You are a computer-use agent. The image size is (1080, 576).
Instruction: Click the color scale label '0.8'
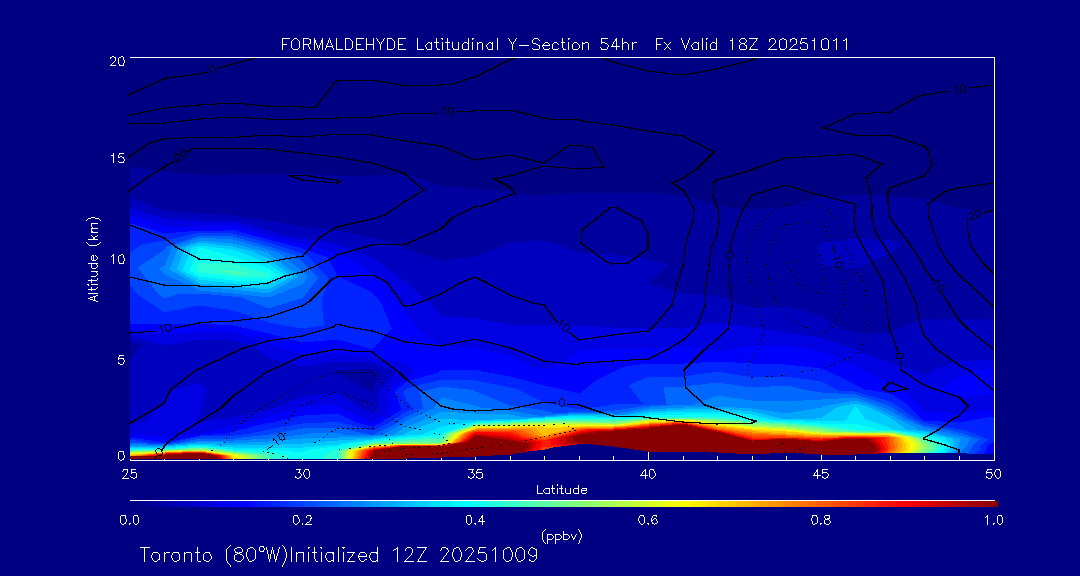point(821,520)
